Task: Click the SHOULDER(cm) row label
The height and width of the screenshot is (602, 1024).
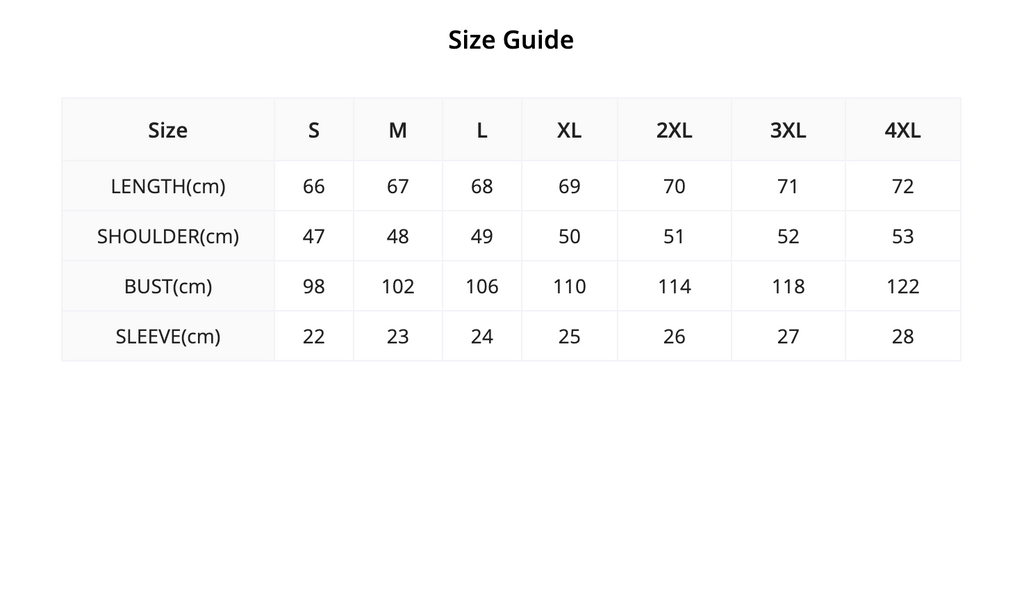Action: tap(168, 236)
